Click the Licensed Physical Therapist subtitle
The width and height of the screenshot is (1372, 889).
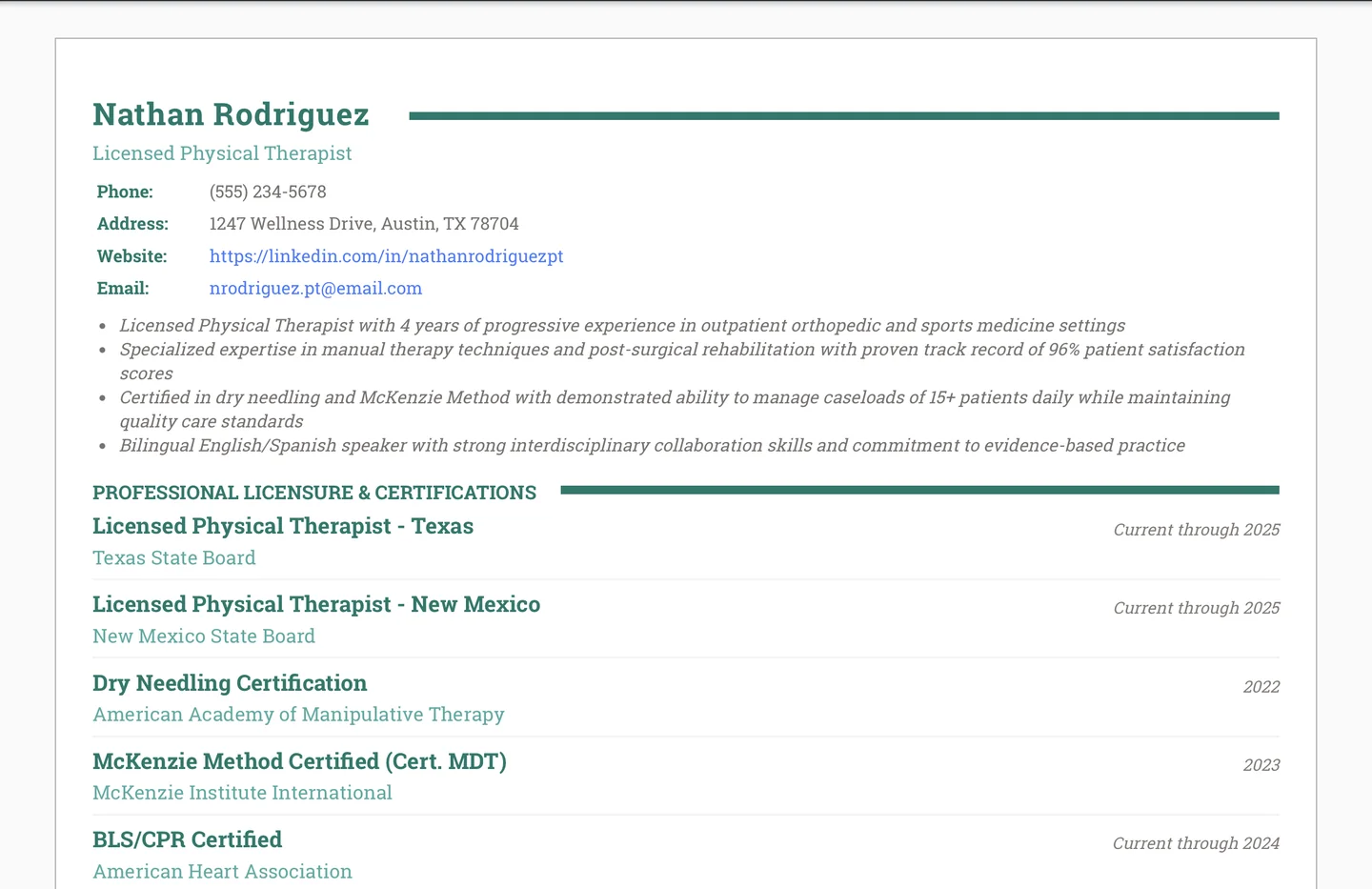222,152
